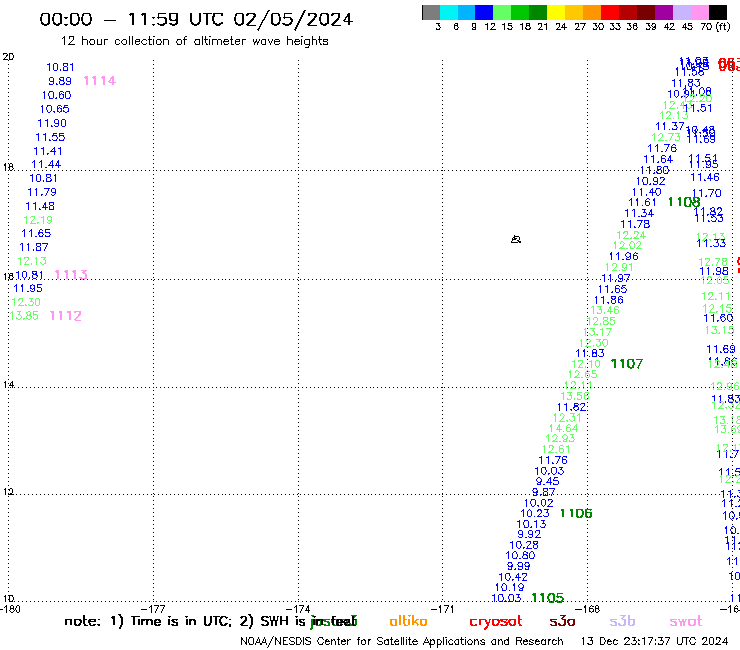Click the wave height value '11.79'
The image size is (740, 650).
pos(42,192)
